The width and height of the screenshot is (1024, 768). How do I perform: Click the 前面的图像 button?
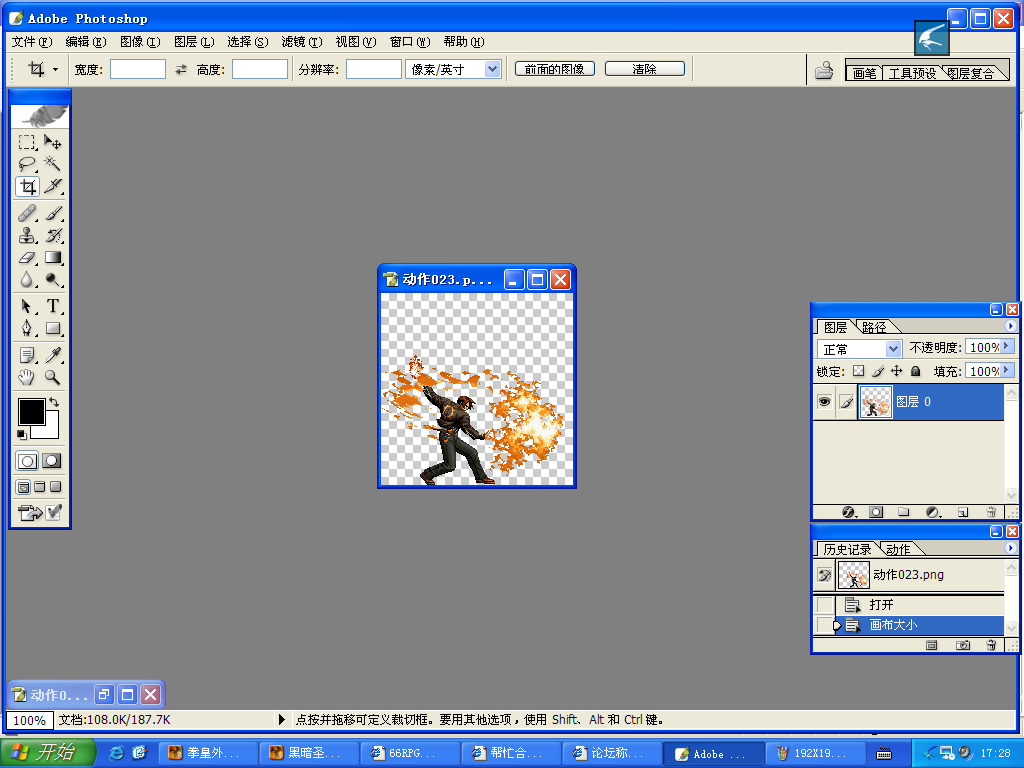click(x=554, y=69)
